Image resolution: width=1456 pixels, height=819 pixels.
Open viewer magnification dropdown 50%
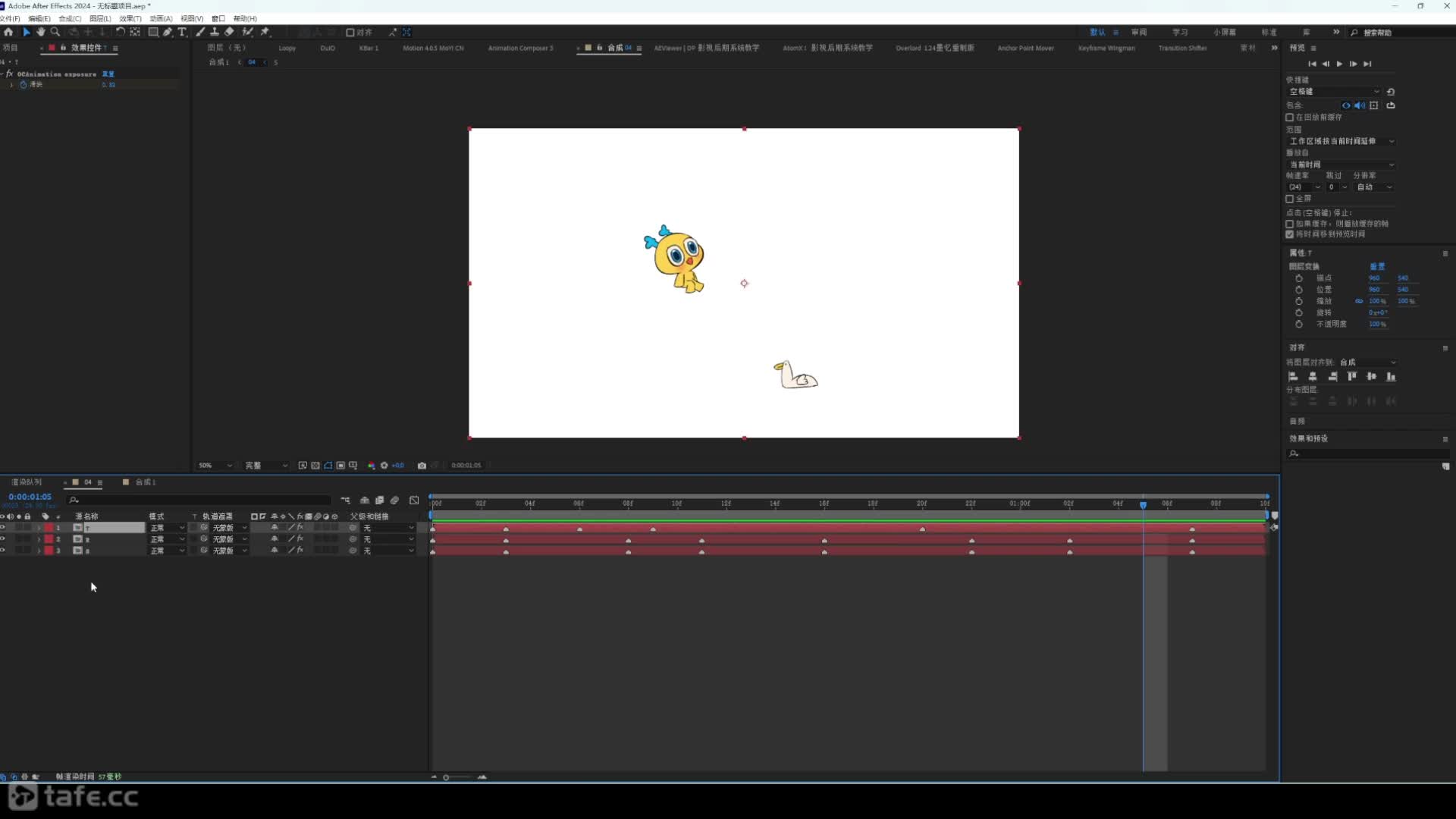tap(215, 466)
